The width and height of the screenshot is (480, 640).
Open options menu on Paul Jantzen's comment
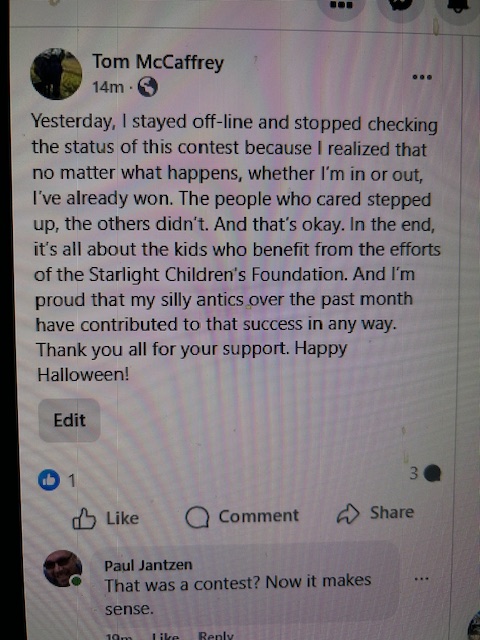(421, 579)
